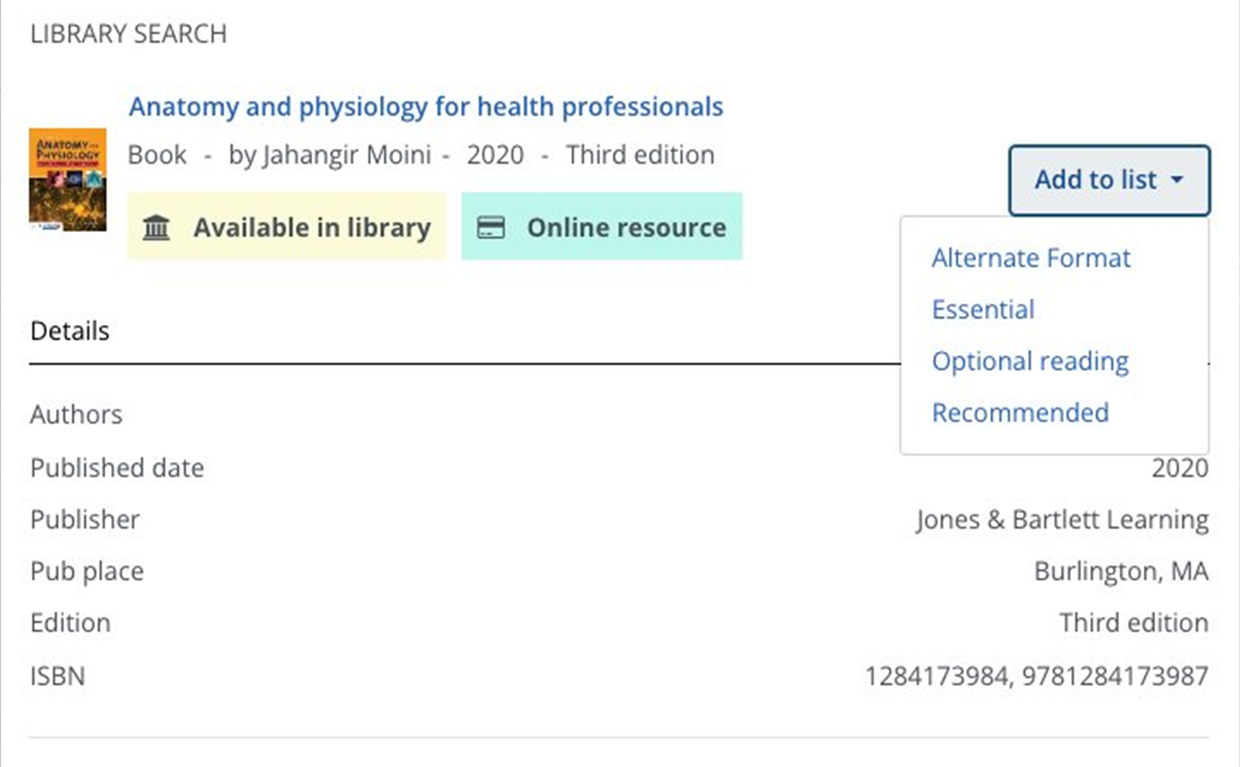Click the ISBN numbers value
This screenshot has width=1240, height=767.
1036,677
